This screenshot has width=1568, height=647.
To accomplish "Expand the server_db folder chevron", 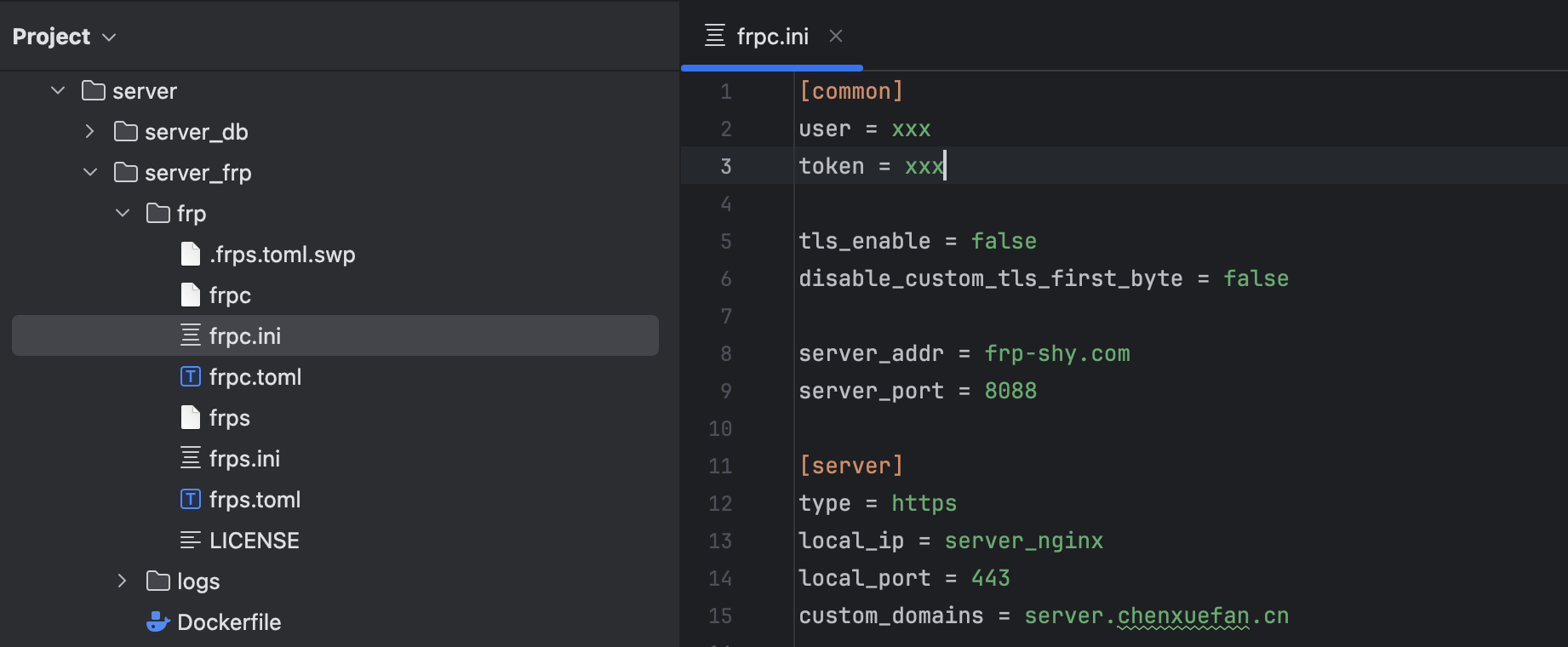I will [x=90, y=132].
